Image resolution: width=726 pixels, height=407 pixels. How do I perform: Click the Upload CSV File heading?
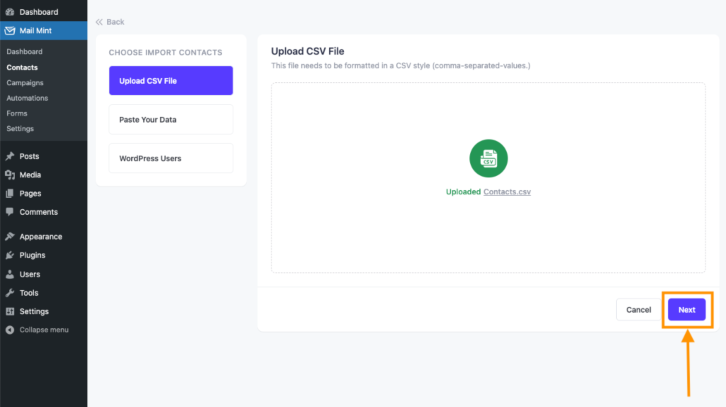coord(307,51)
